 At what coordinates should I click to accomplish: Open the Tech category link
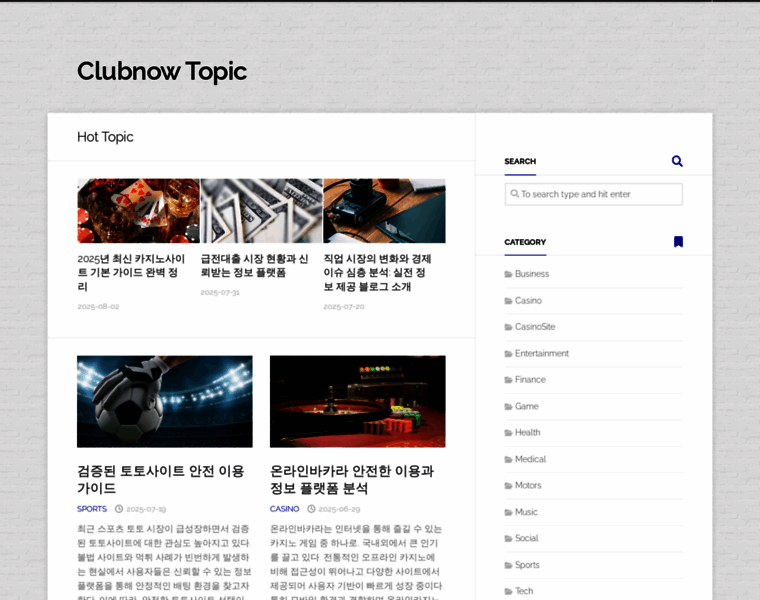point(524,591)
